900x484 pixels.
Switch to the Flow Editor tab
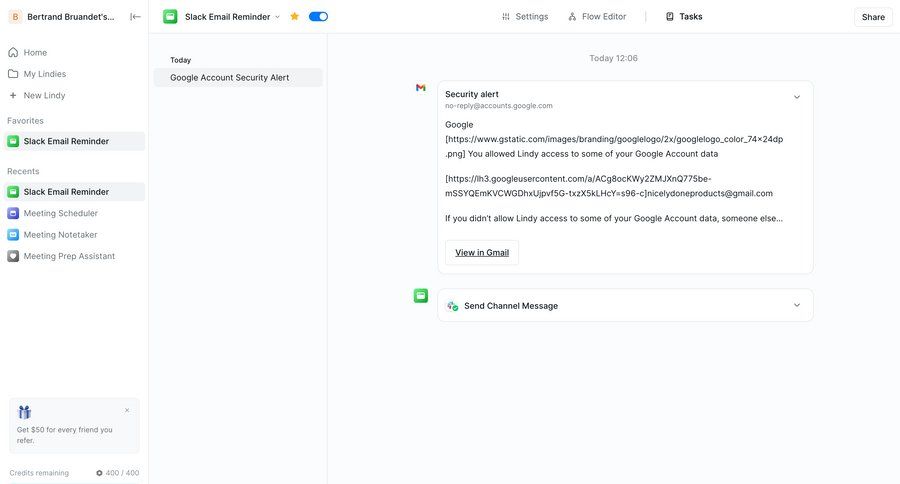pyautogui.click(x=597, y=17)
